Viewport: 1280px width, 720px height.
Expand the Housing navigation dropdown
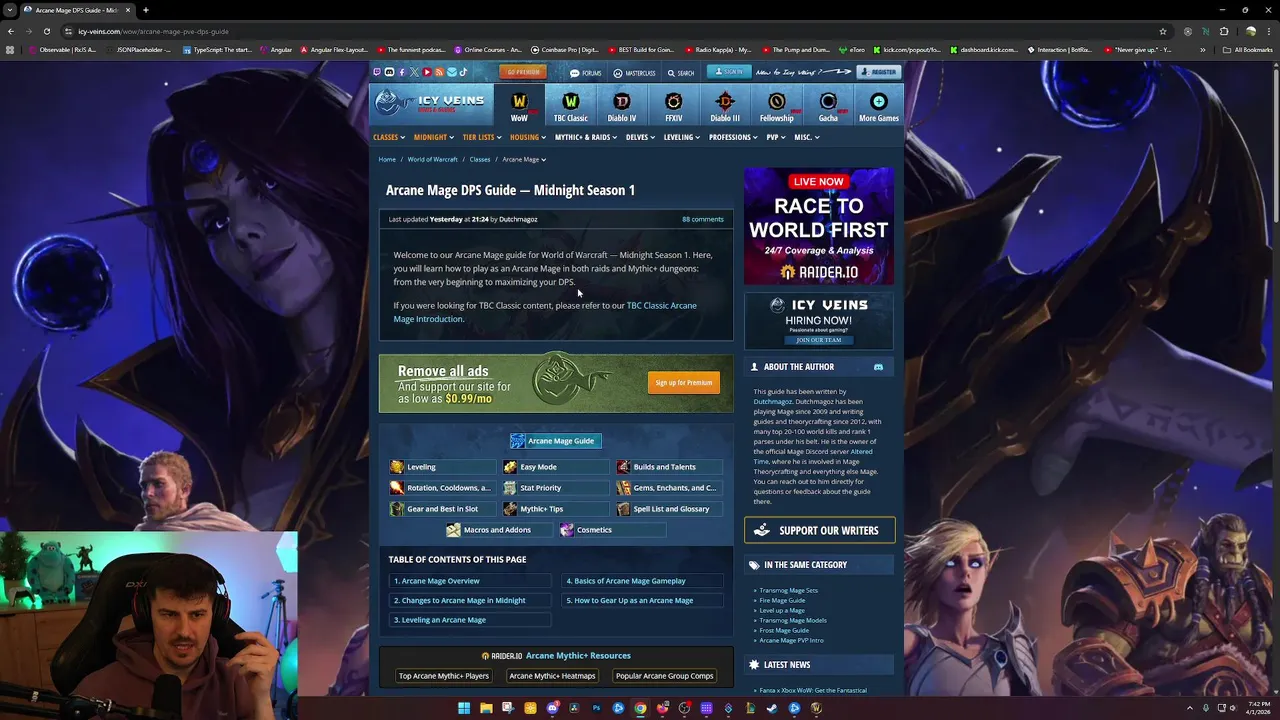pos(528,137)
